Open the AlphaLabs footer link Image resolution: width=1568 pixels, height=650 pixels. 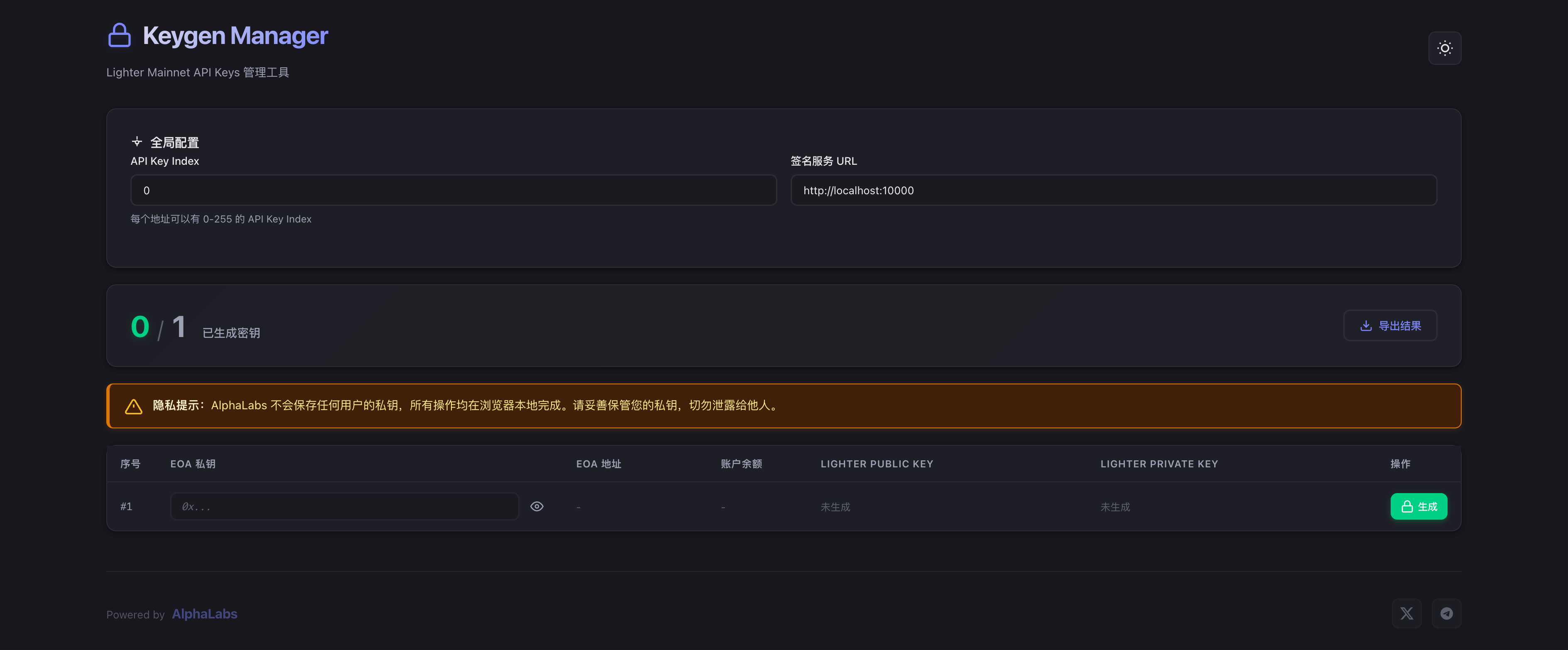click(x=205, y=614)
